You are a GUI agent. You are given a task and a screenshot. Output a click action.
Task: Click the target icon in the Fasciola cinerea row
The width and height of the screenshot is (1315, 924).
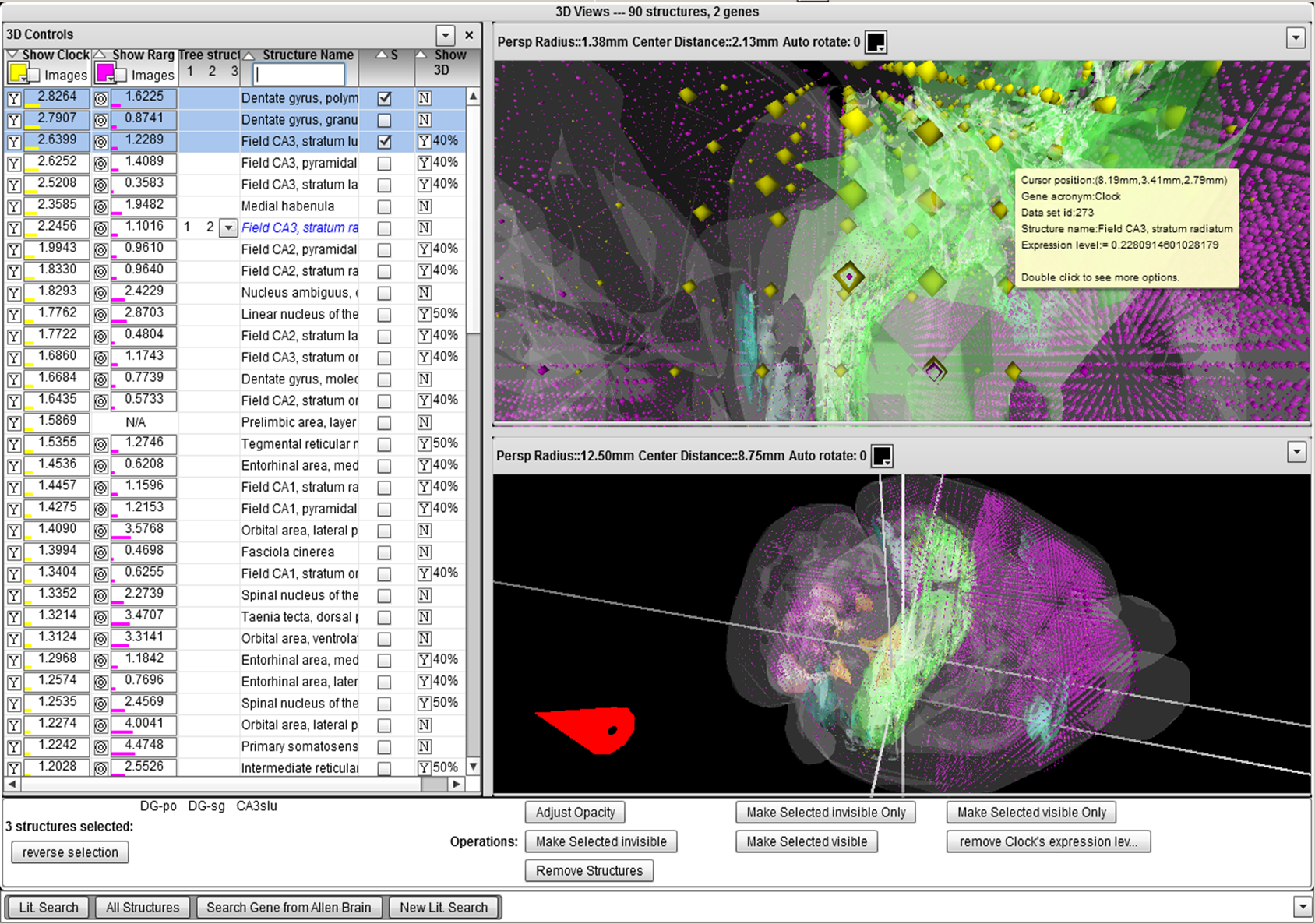pyautogui.click(x=100, y=552)
